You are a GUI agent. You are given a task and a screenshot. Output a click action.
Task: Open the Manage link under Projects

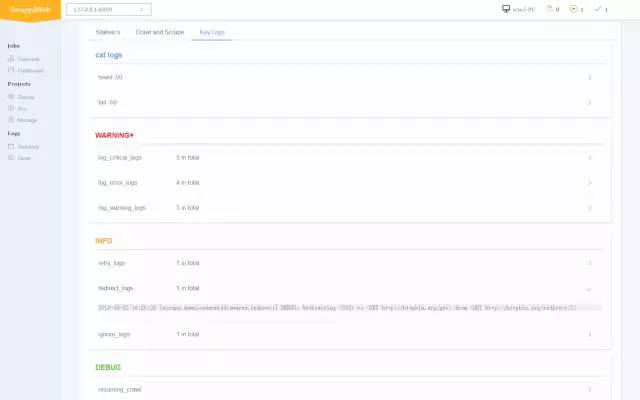pos(27,120)
